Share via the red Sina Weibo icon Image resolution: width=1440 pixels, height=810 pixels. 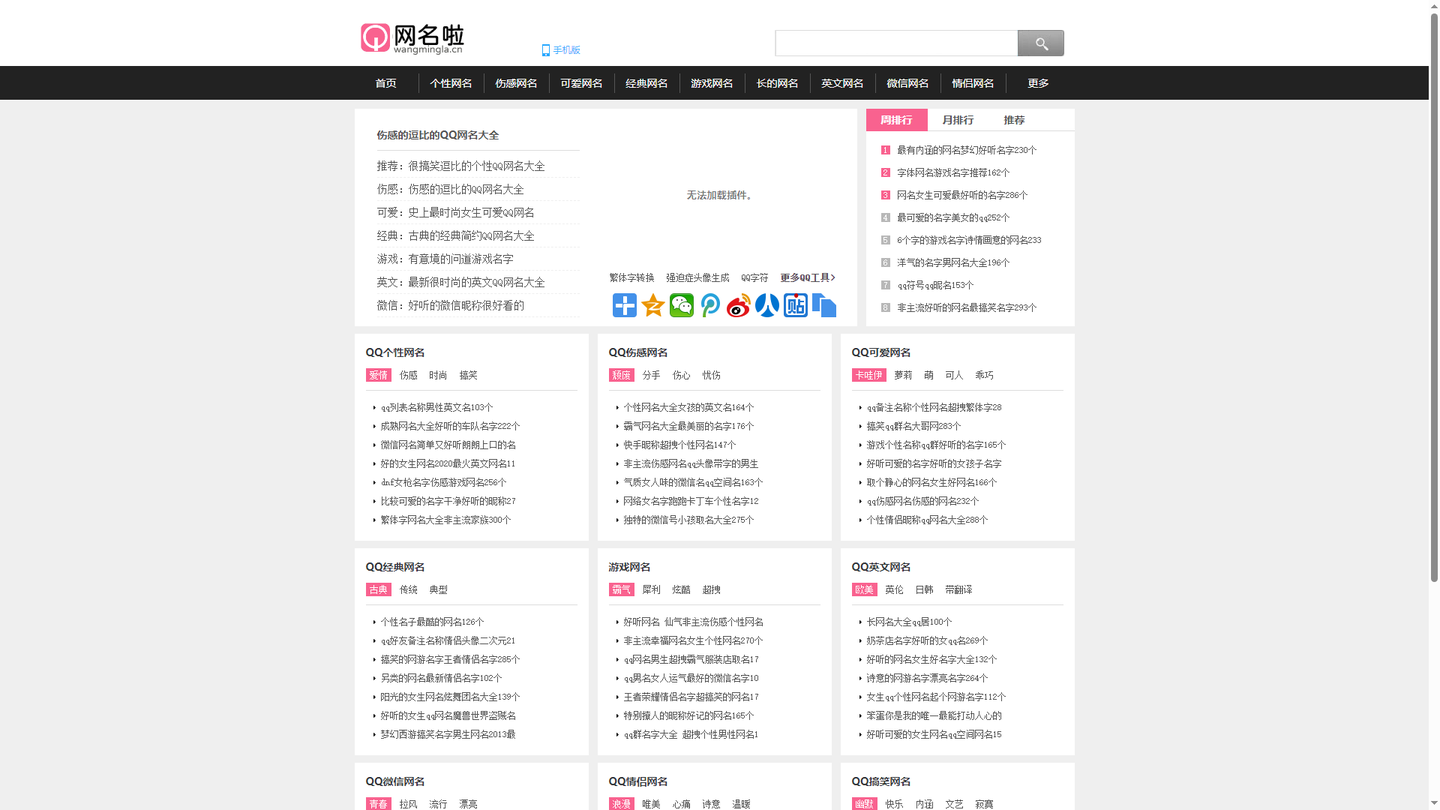[x=739, y=306]
